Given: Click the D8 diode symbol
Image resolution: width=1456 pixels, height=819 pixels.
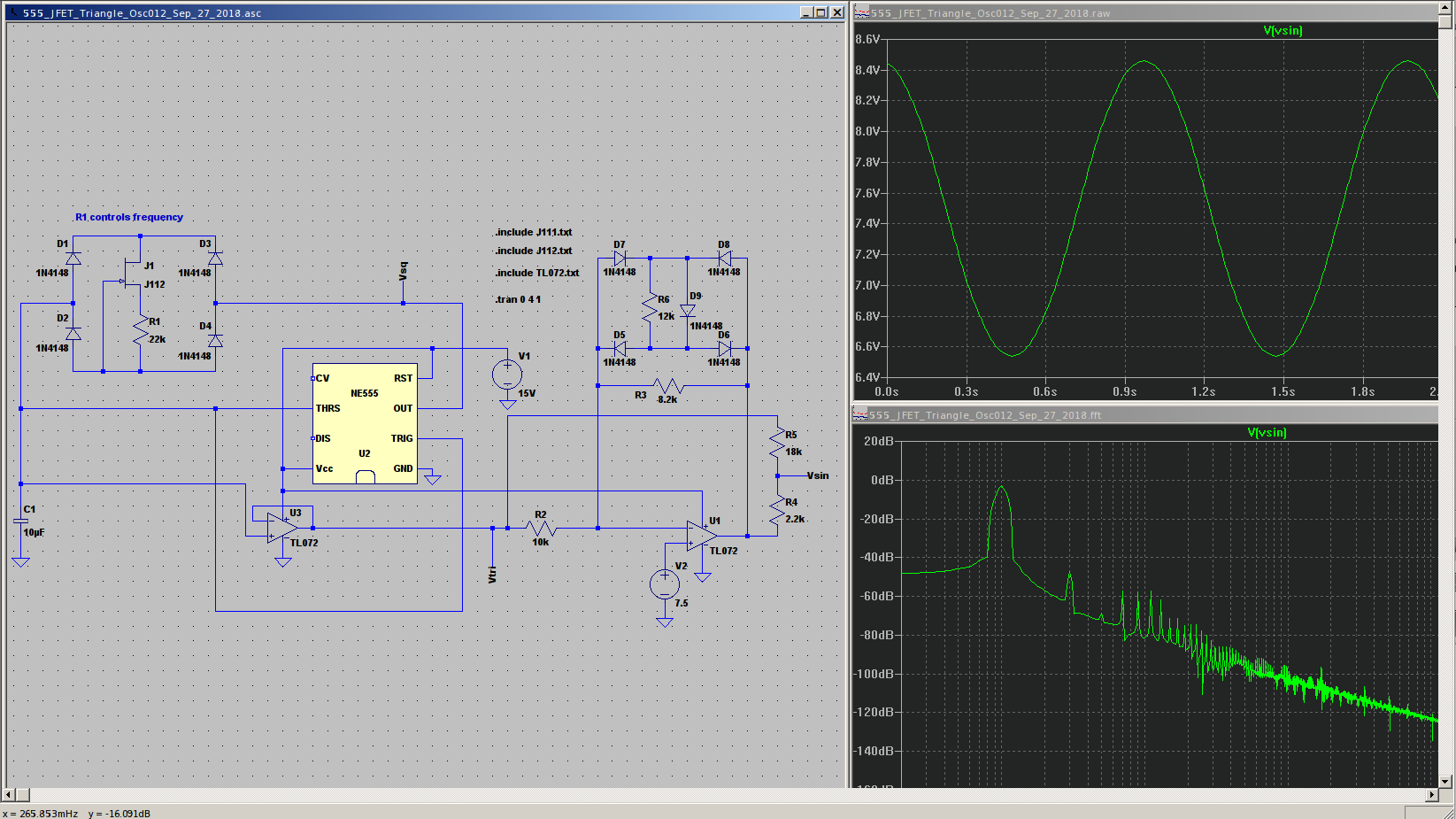Looking at the screenshot, I should coord(725,258).
